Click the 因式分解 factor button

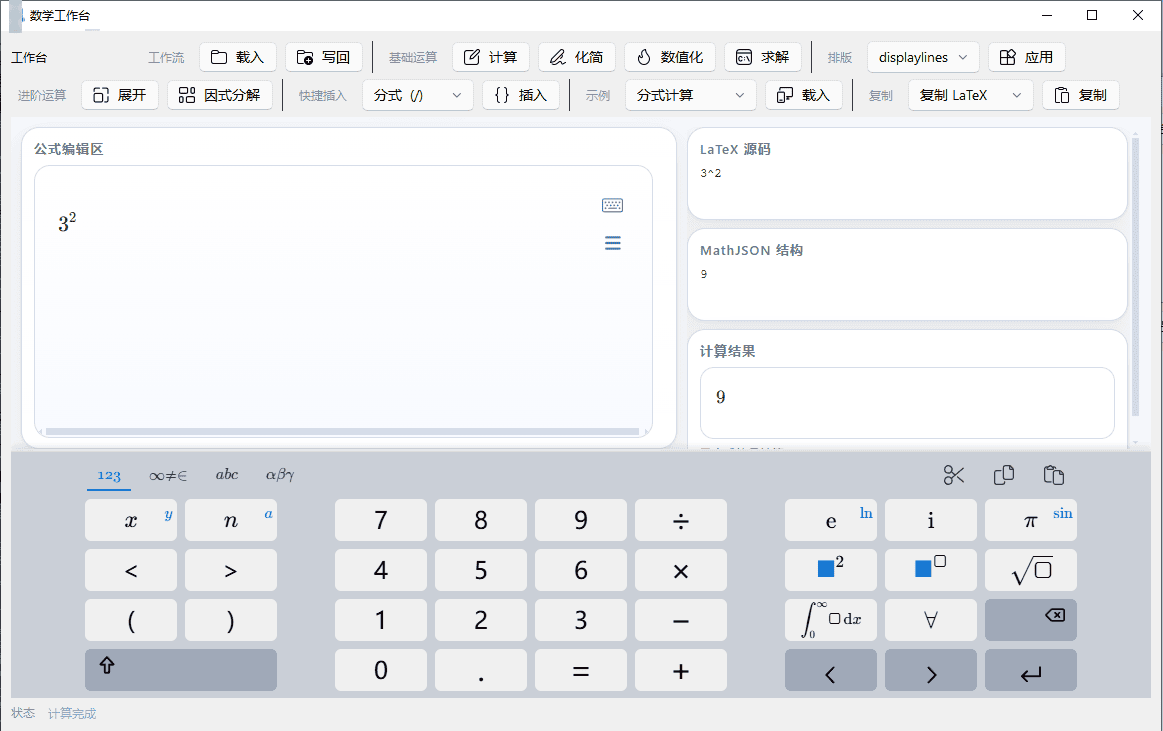(220, 95)
